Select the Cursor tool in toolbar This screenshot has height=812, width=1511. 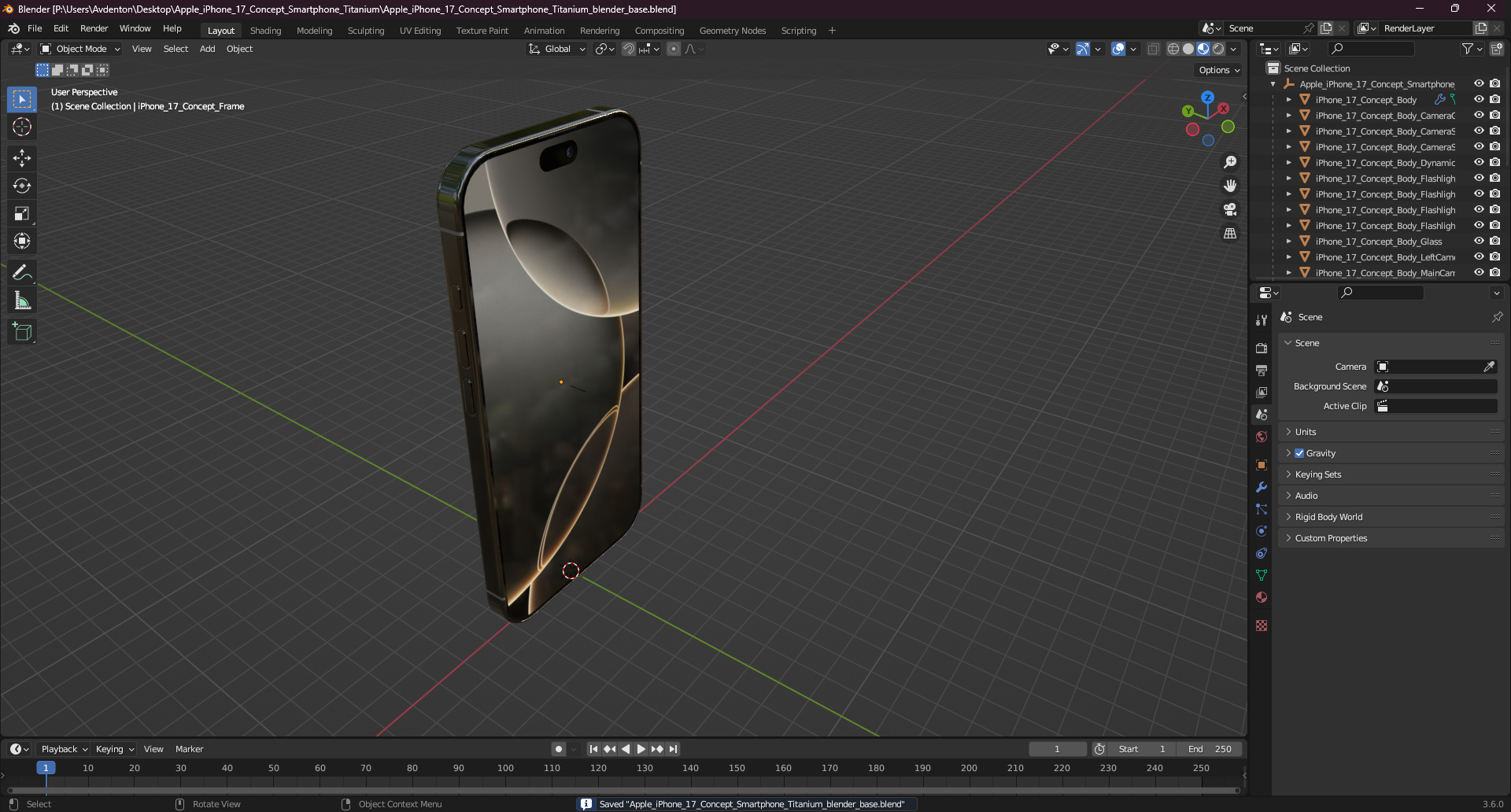click(x=22, y=127)
